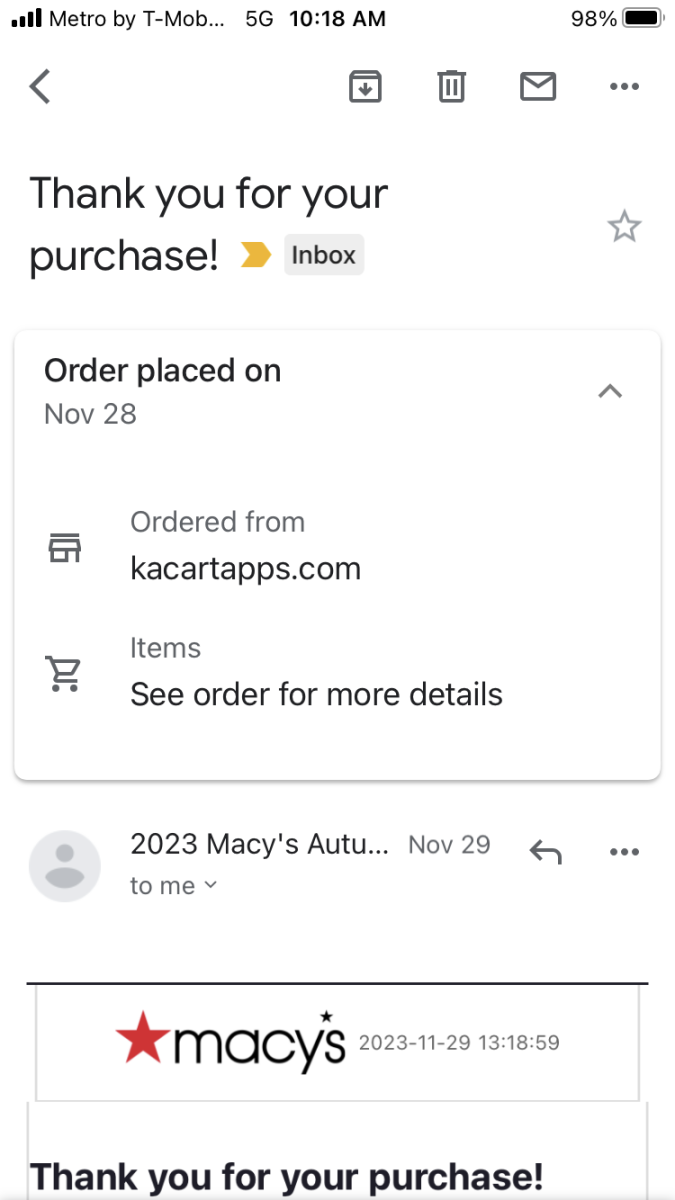Screen dimensions: 675x1200
Task: Tap sender name 2023 Macy's Autu...
Action: click(259, 845)
